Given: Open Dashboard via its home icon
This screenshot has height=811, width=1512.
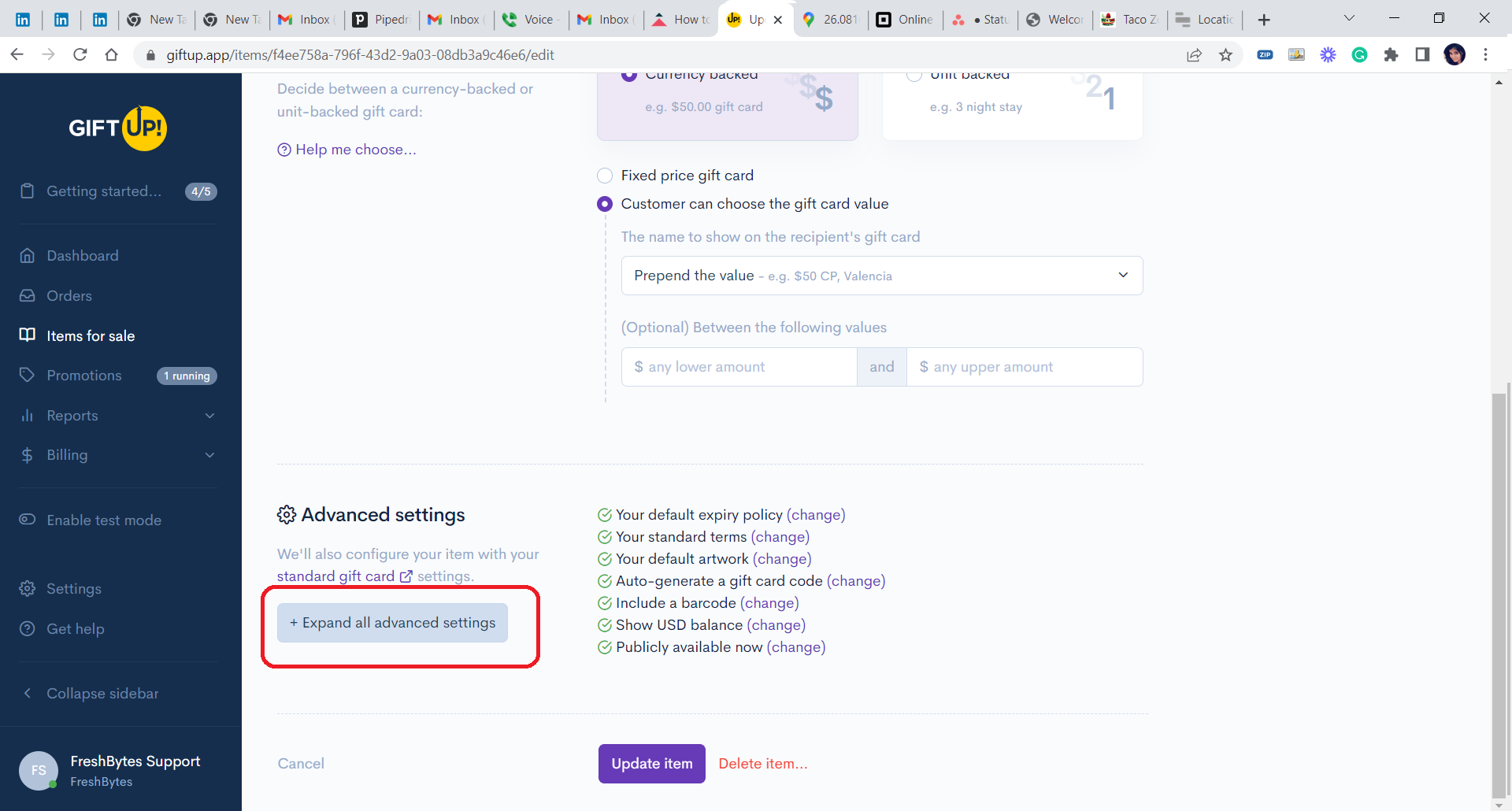Looking at the screenshot, I should pyautogui.click(x=28, y=256).
